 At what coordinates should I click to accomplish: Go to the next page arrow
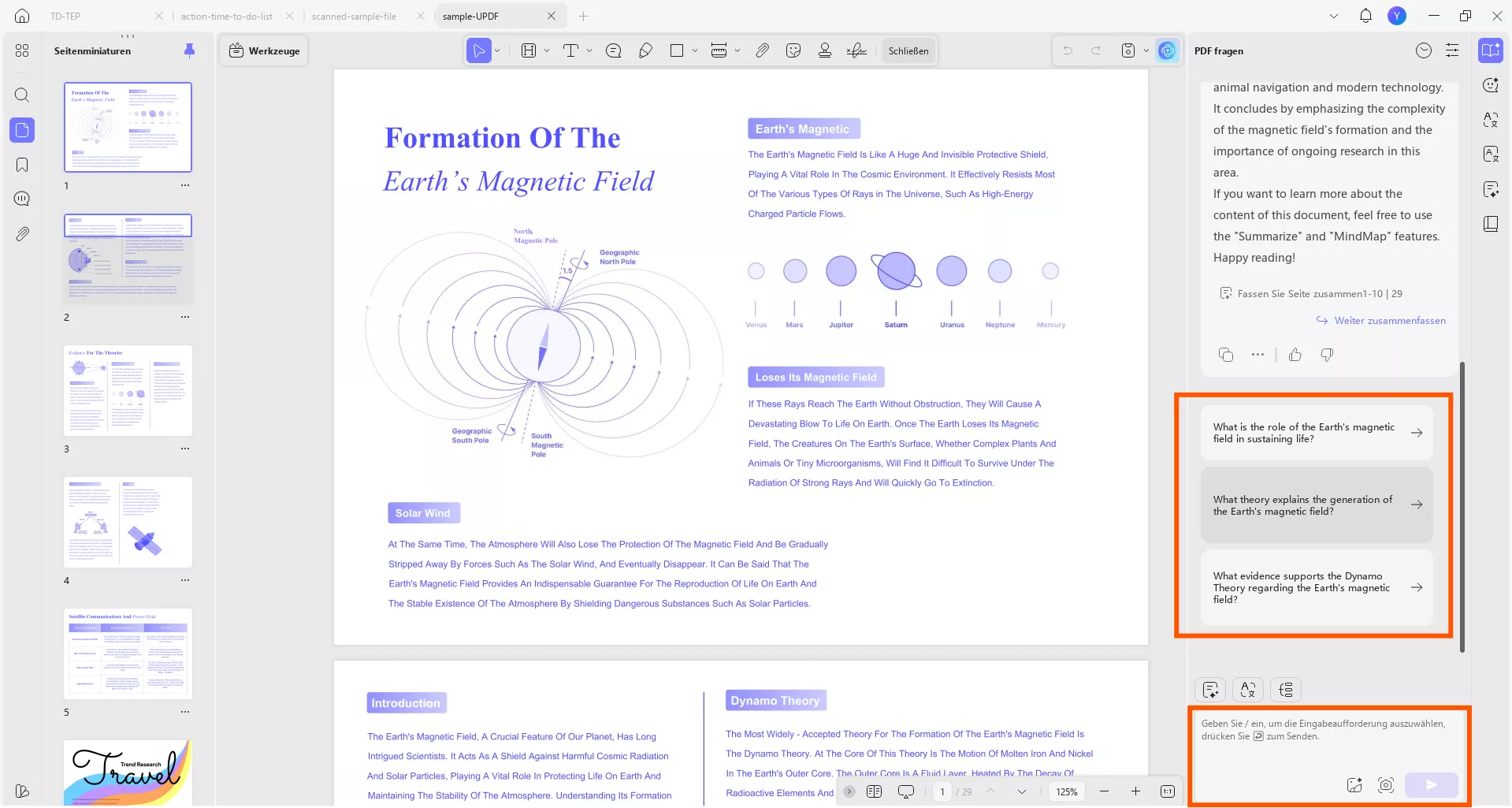click(1022, 791)
